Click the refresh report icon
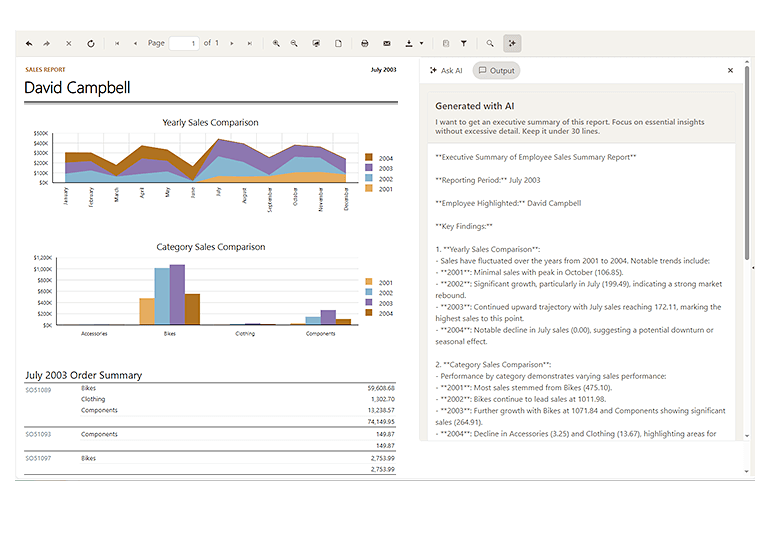This screenshot has width=770, height=541. 91,44
